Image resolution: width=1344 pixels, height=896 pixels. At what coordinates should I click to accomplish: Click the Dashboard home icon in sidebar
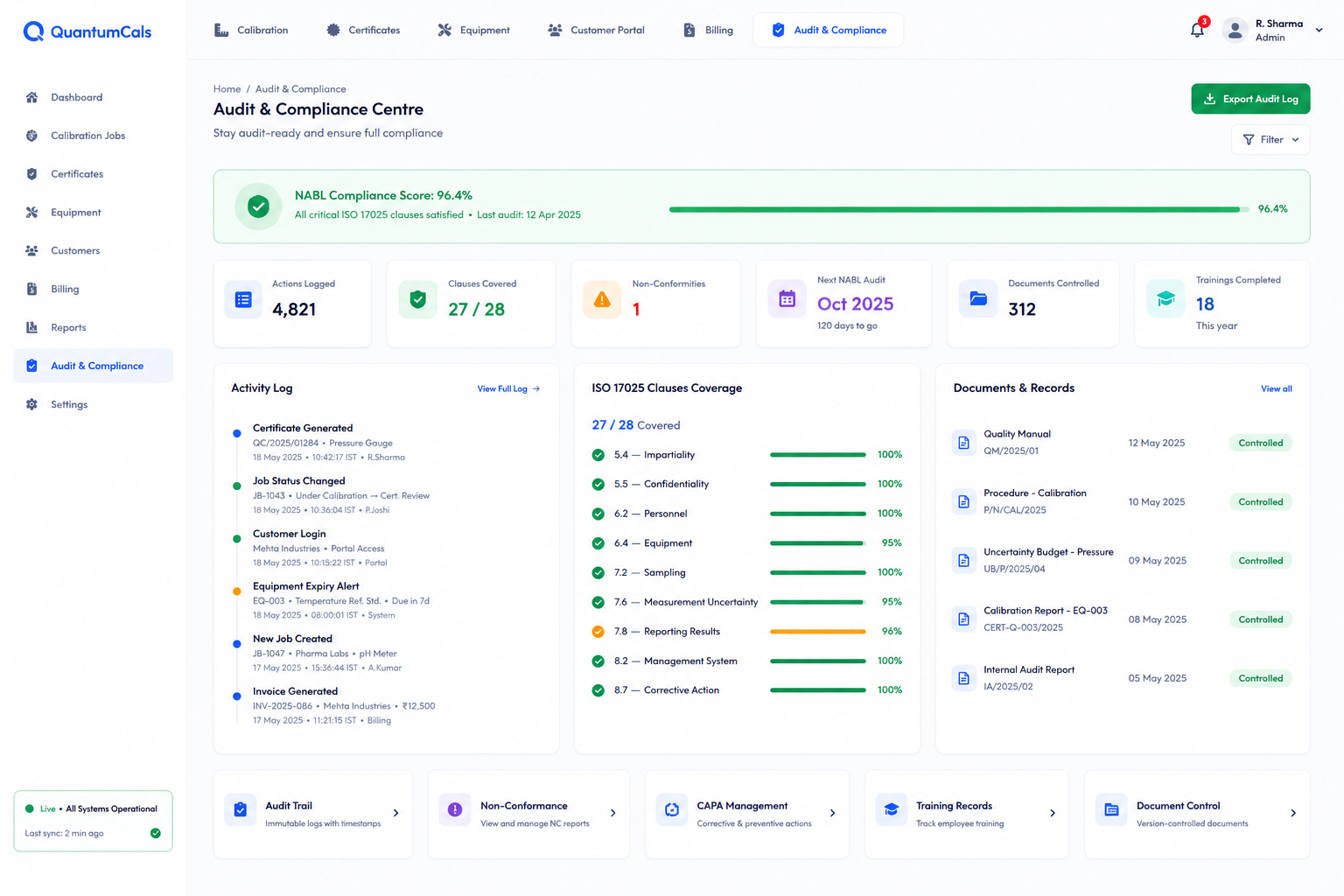[31, 97]
